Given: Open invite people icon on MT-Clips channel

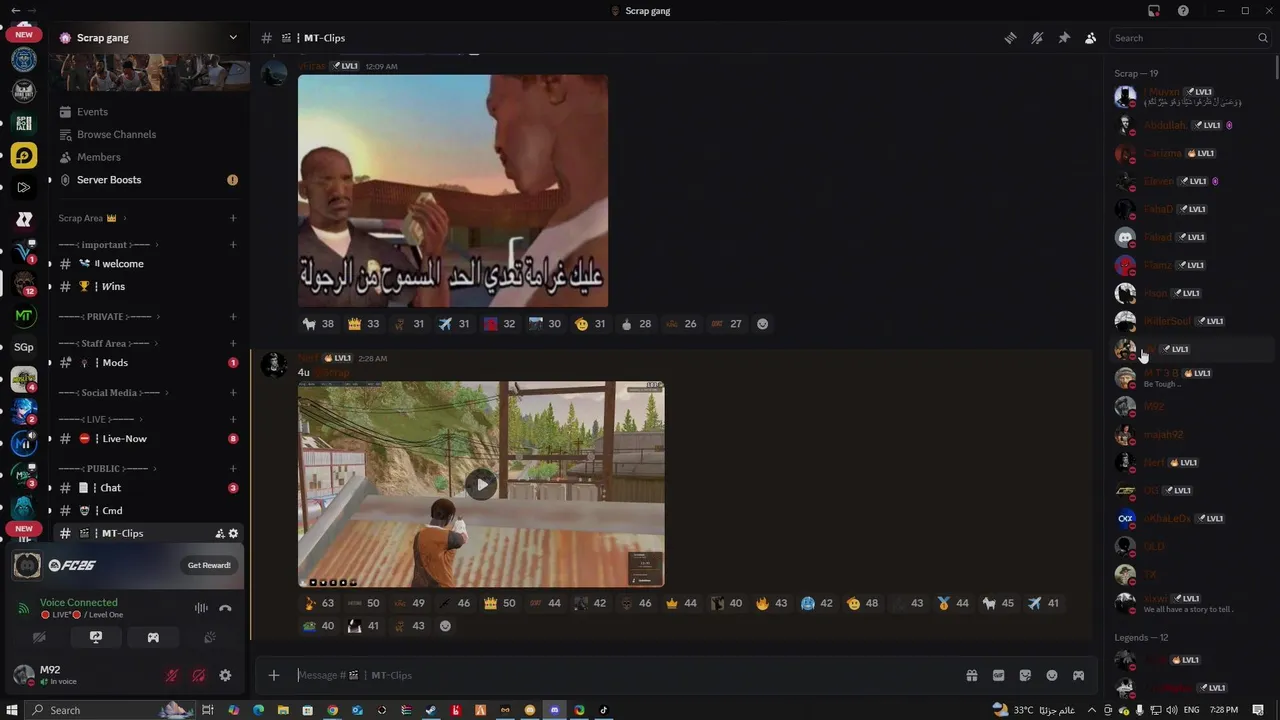Looking at the screenshot, I should coord(220,534).
